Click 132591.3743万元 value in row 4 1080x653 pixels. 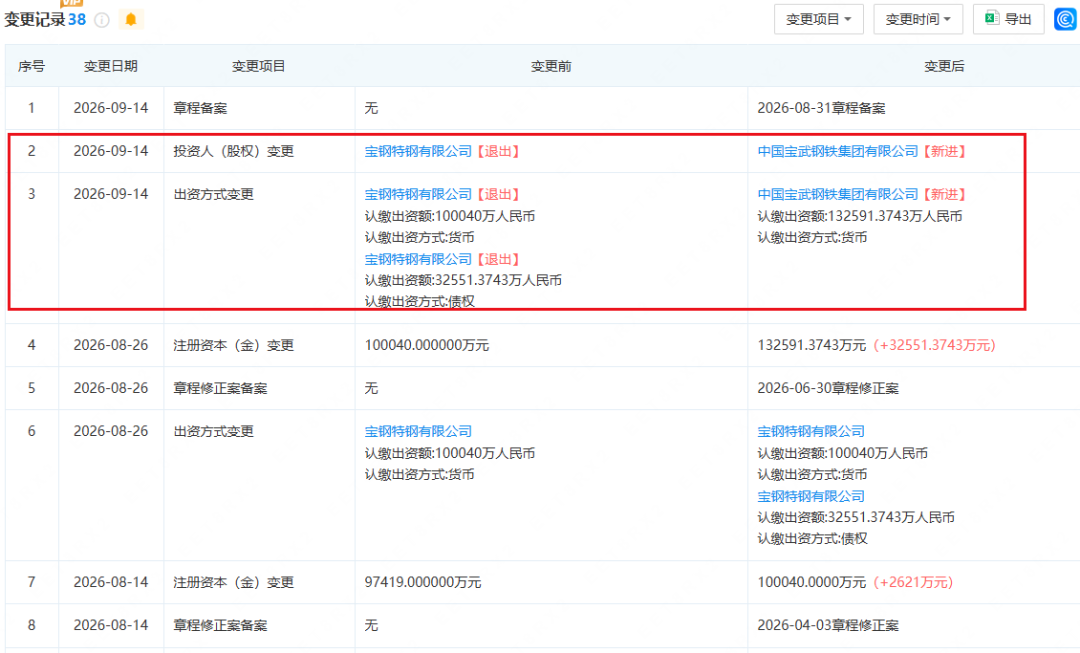click(811, 345)
